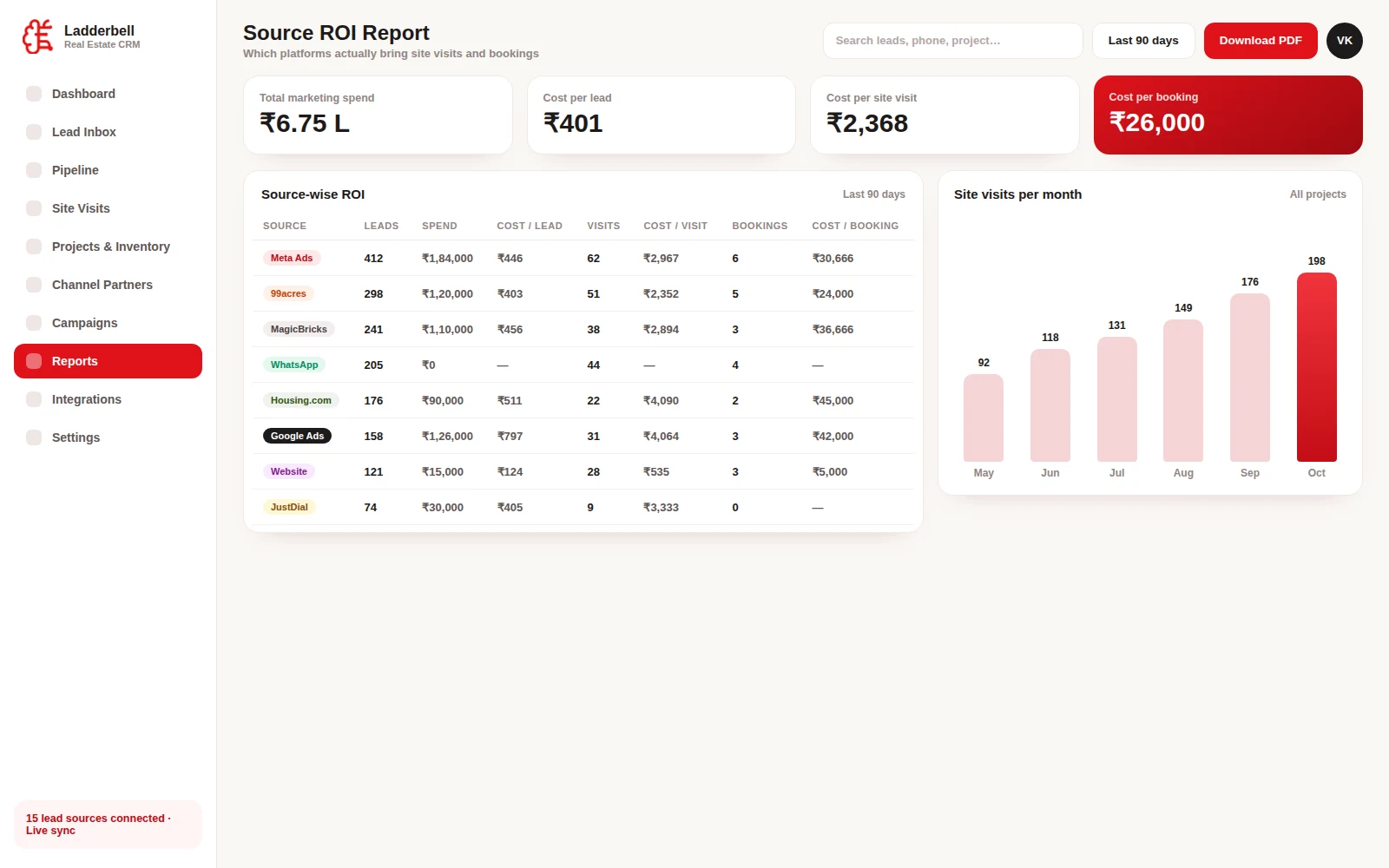Click the Website source tag
This screenshot has width=1389, height=868.
click(x=289, y=471)
